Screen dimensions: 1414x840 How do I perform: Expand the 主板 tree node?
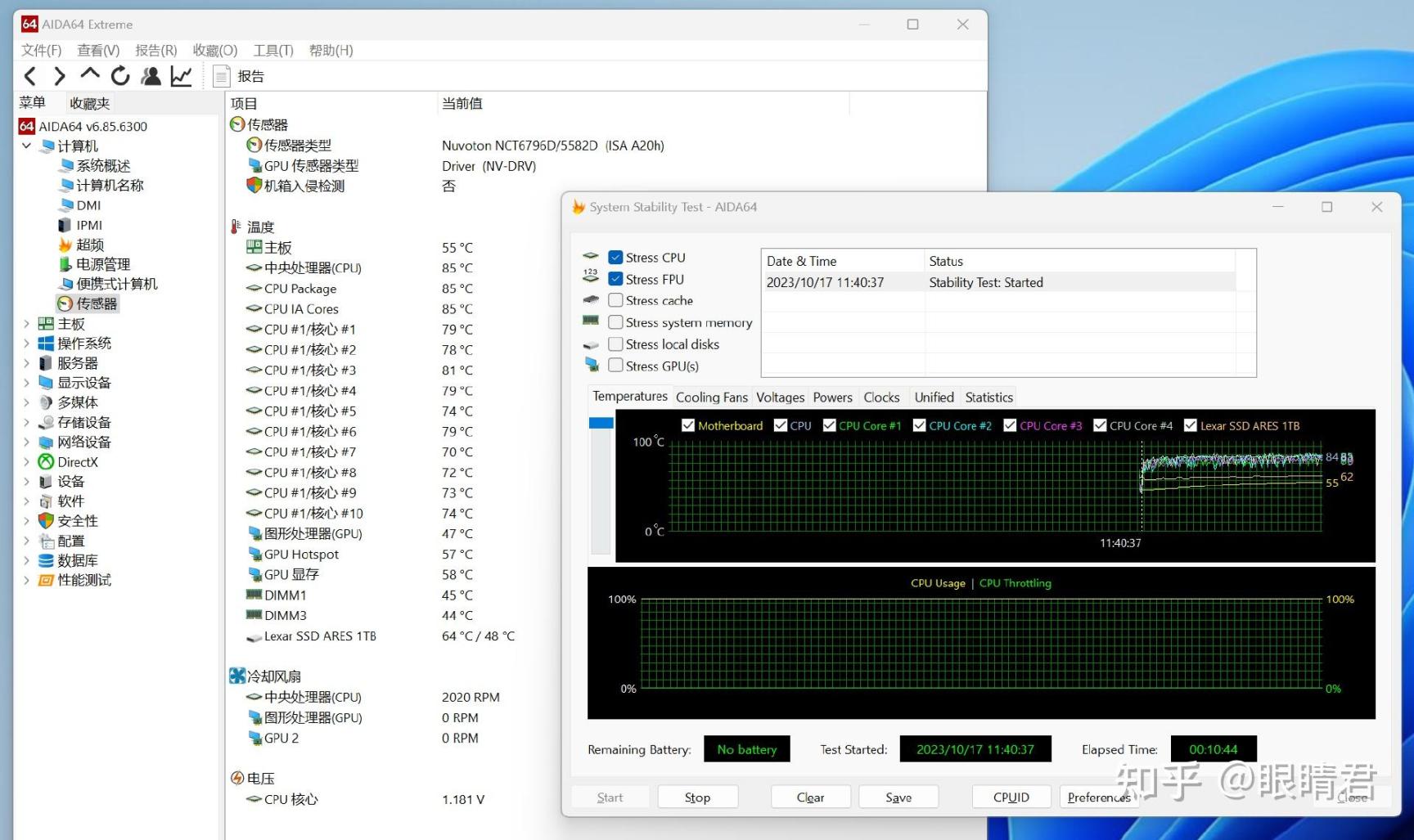[26, 324]
